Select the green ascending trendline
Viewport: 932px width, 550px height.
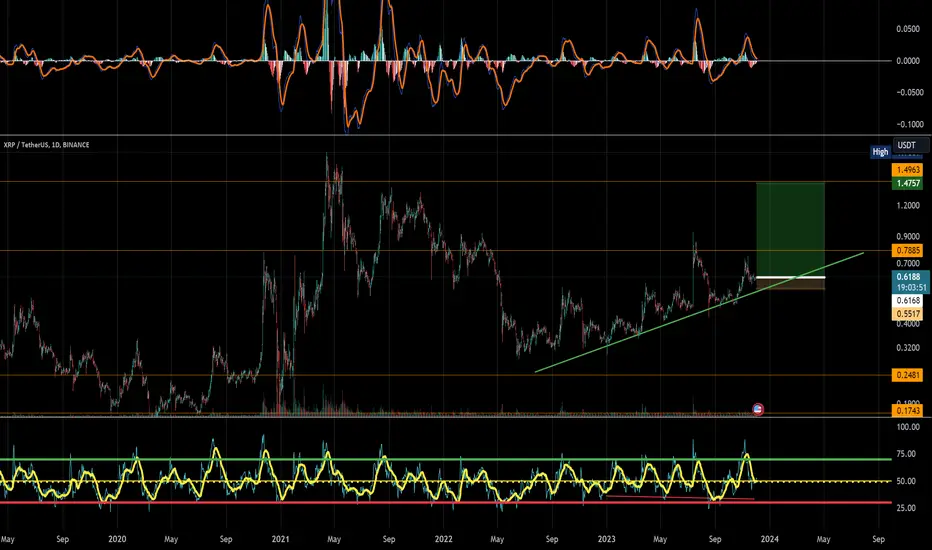(699, 313)
